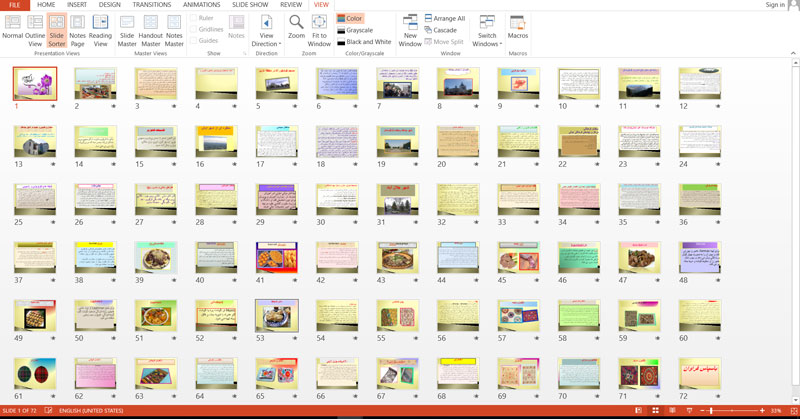This screenshot has width=800, height=419.
Task: Cascade the open windows
Action: pyautogui.click(x=441, y=30)
